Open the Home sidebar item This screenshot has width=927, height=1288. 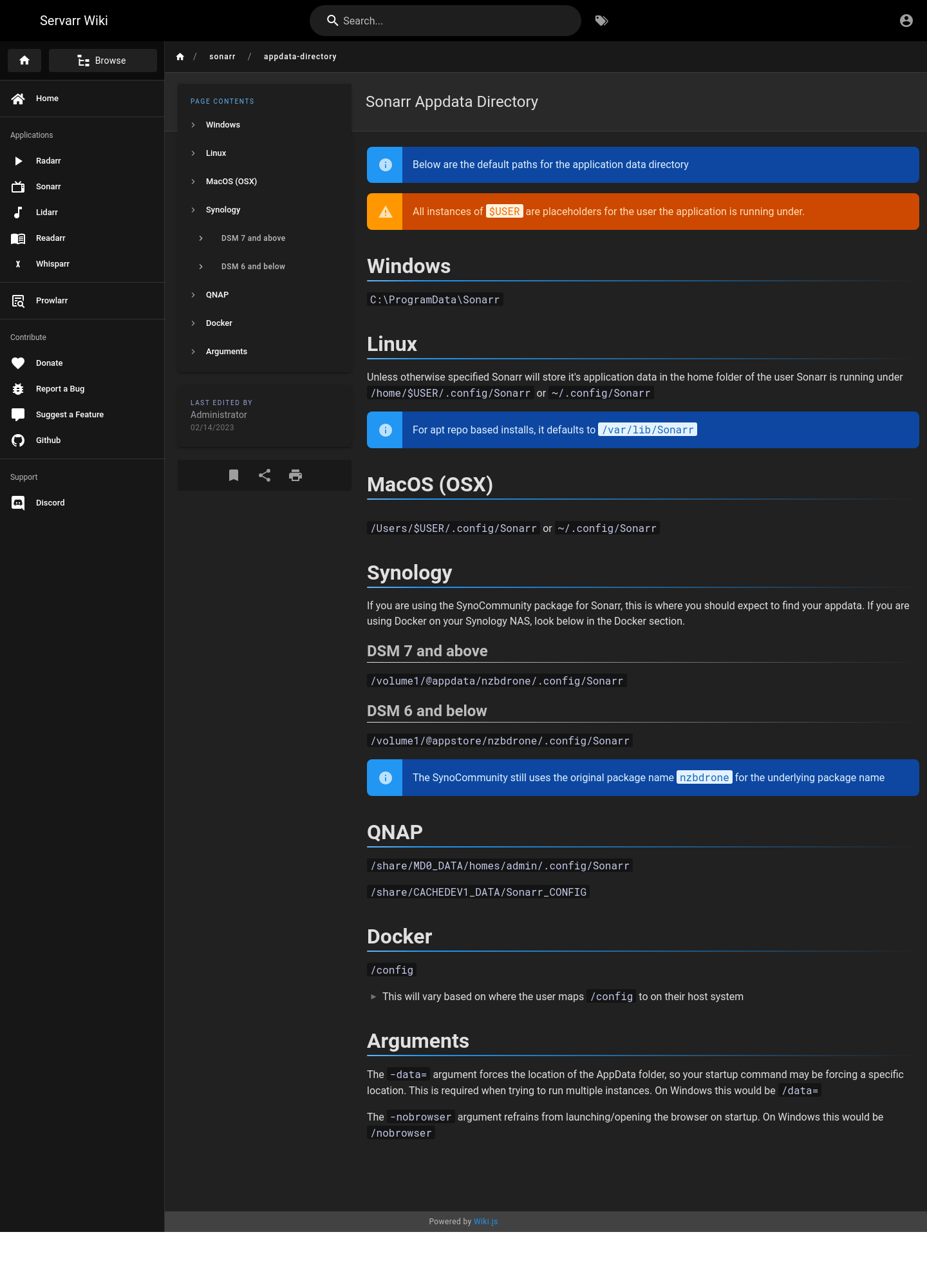point(82,99)
